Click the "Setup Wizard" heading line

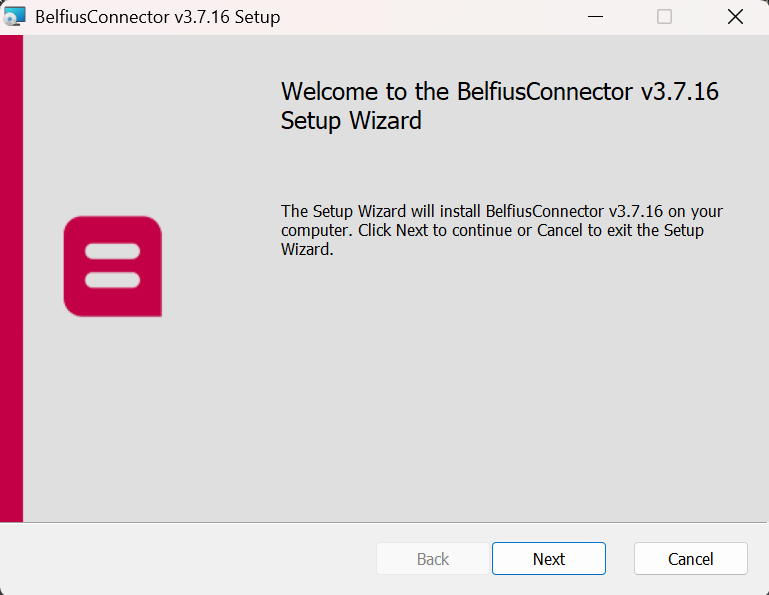pyautogui.click(x=351, y=121)
